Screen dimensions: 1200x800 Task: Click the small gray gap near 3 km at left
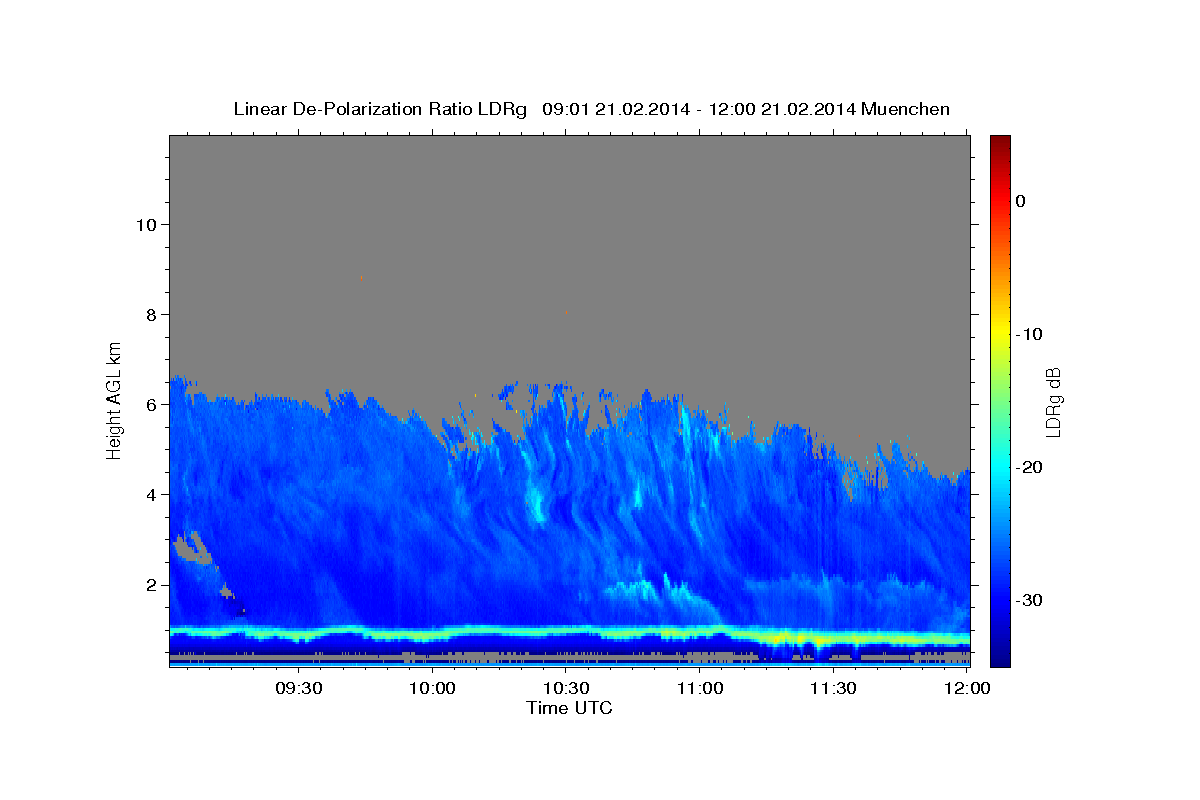[192, 547]
